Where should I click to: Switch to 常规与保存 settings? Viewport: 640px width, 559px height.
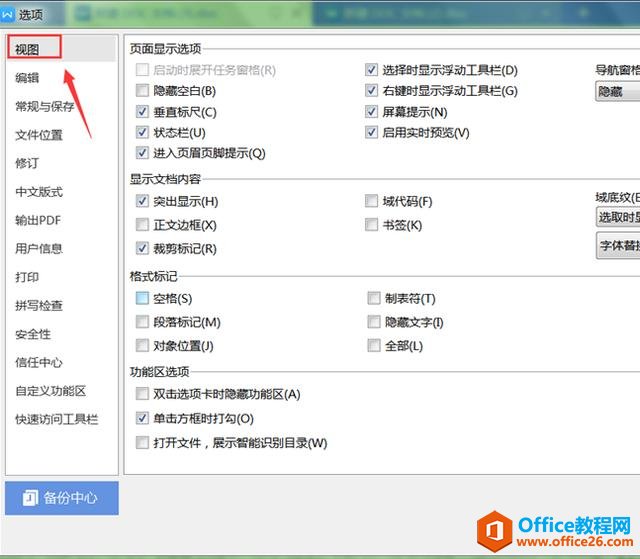click(x=45, y=106)
